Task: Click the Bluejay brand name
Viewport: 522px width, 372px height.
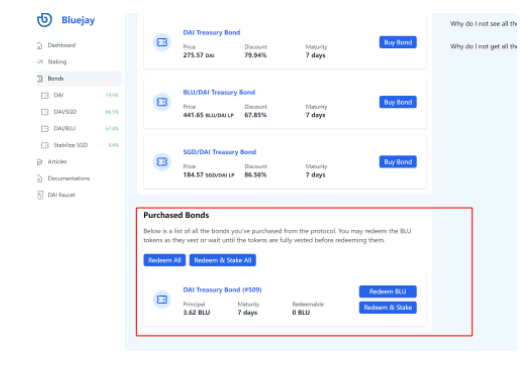Action: 78,20
